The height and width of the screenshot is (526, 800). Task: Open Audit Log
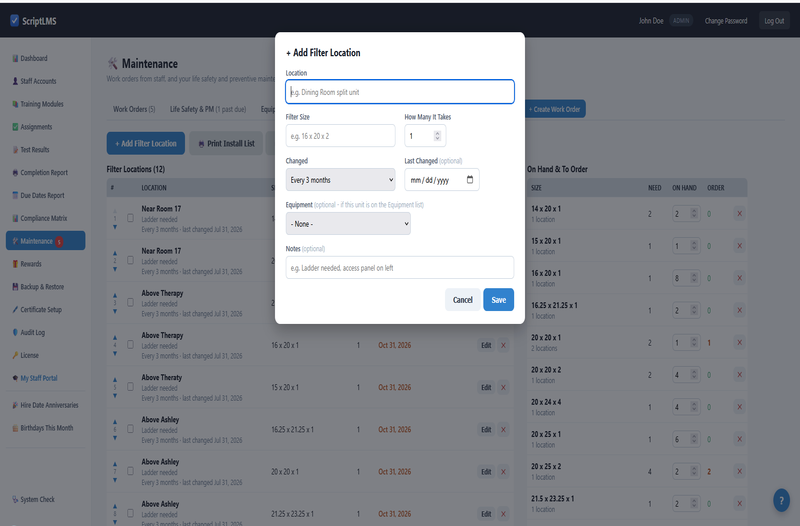coord(32,333)
